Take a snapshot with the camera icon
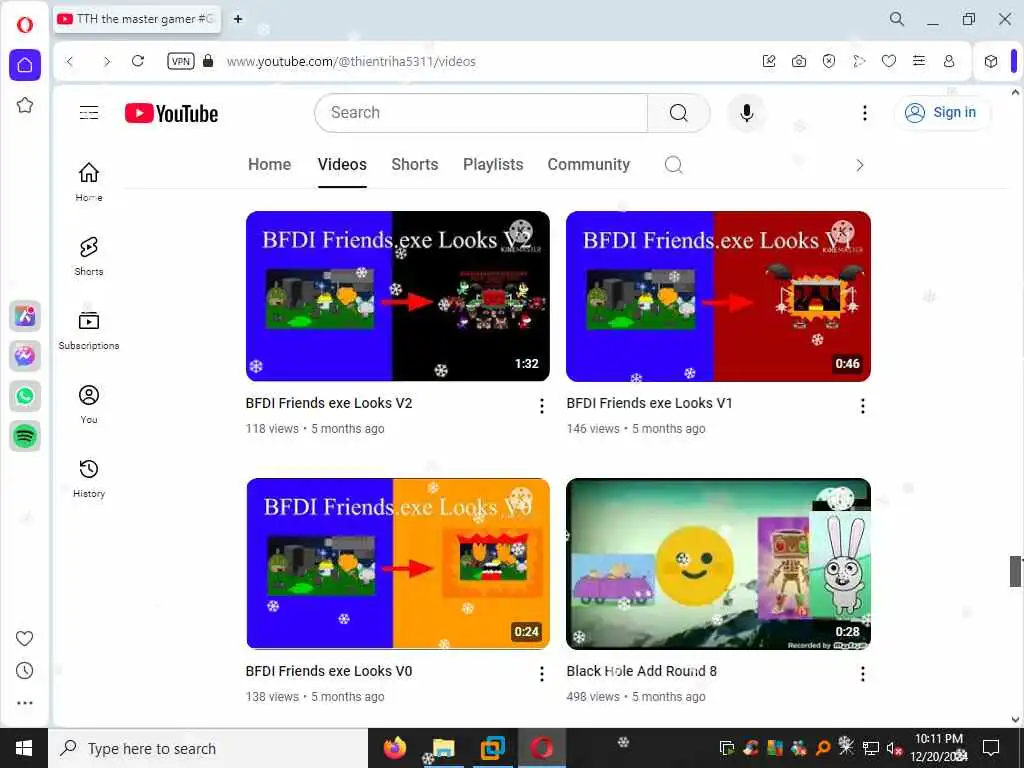This screenshot has width=1024, height=768. (x=799, y=61)
